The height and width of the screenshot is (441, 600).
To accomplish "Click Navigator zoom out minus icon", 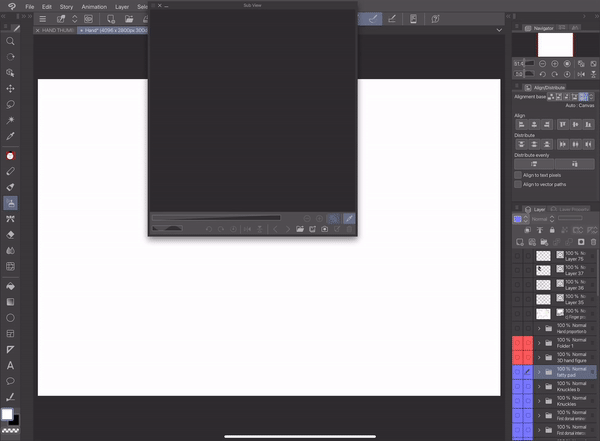I will pos(542,64).
